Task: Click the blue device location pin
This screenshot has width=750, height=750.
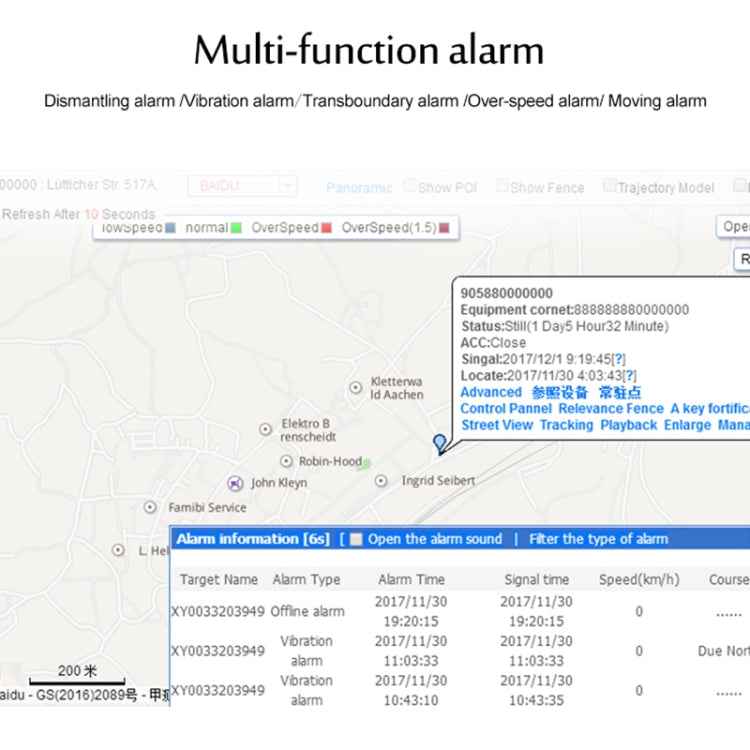Action: [x=438, y=443]
